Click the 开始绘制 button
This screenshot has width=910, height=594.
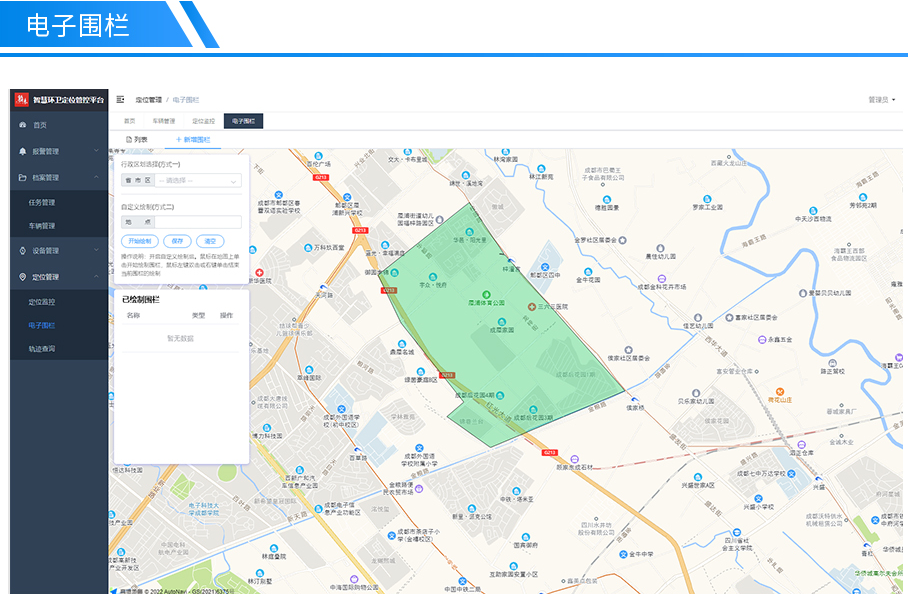click(x=140, y=241)
